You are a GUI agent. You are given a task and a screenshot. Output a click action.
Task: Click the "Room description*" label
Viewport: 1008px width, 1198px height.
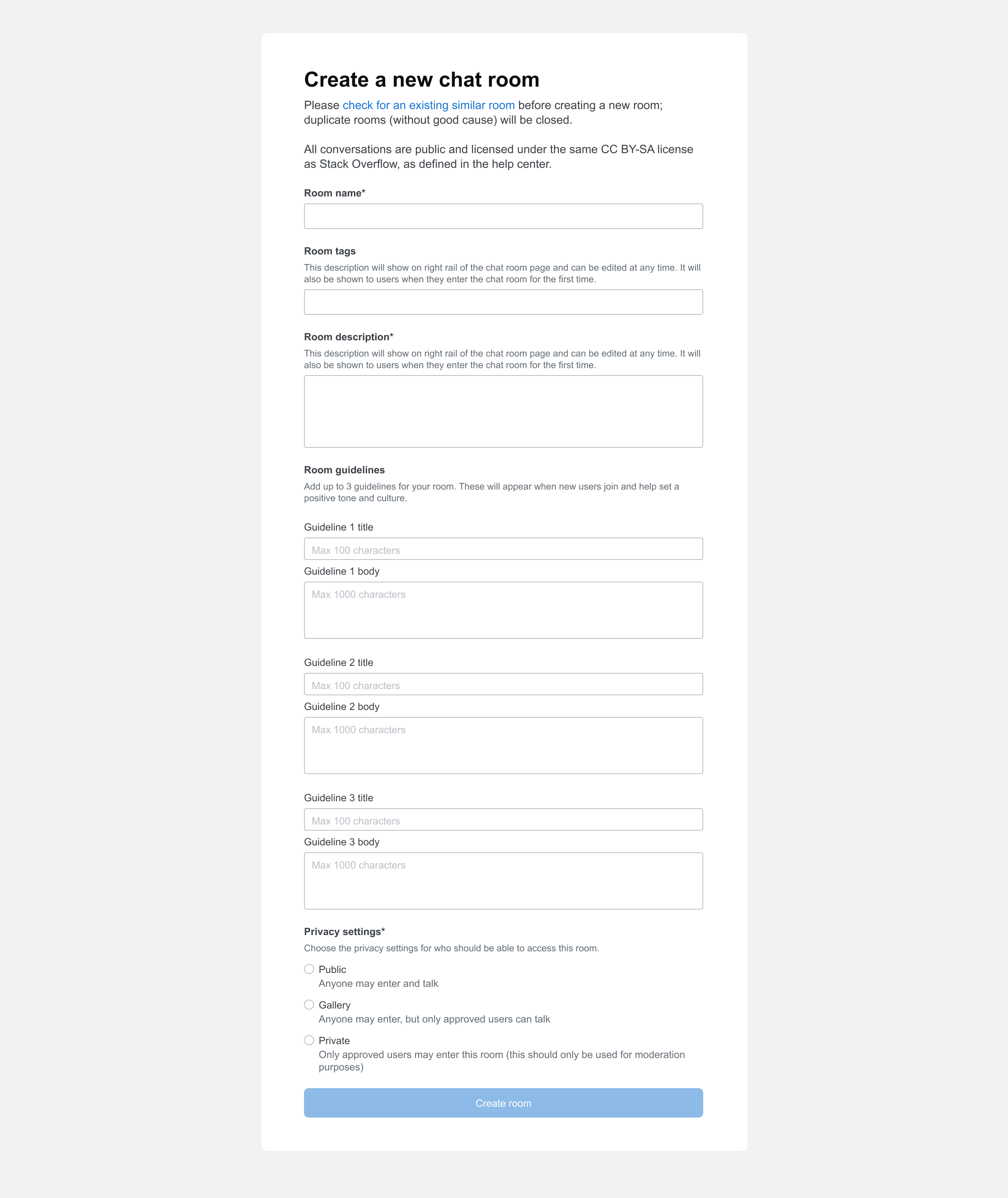tap(348, 337)
